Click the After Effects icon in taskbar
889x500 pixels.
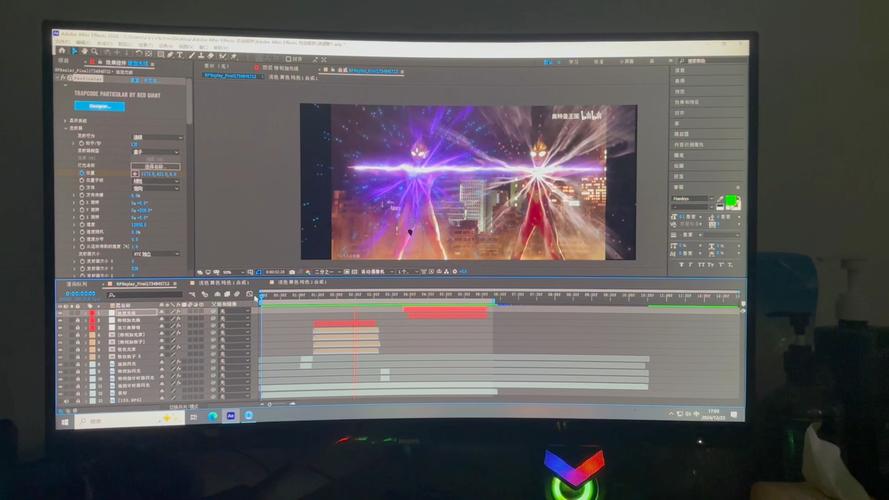[x=231, y=416]
